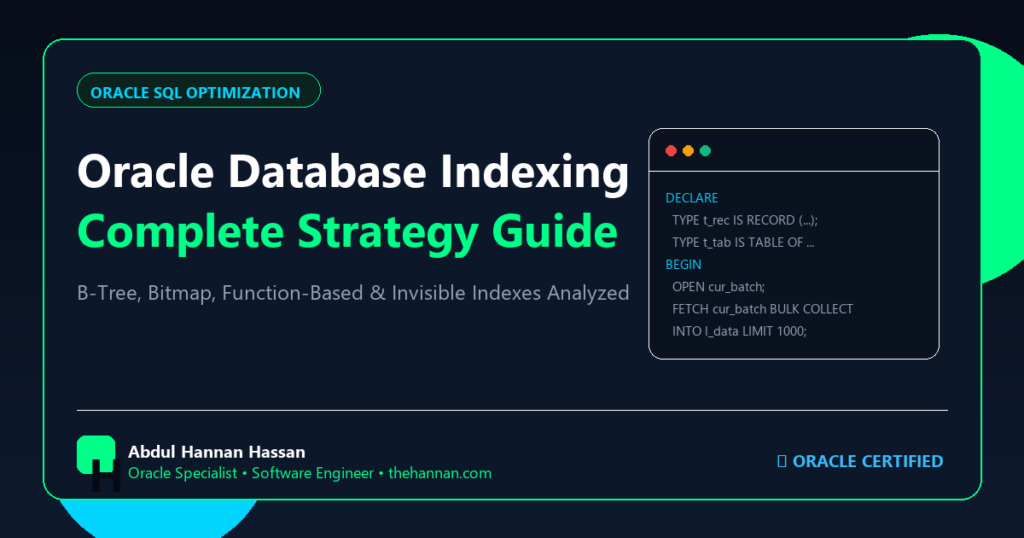Click the ORACLE CERTIFIED badge
The image size is (1024, 538).
click(860, 461)
